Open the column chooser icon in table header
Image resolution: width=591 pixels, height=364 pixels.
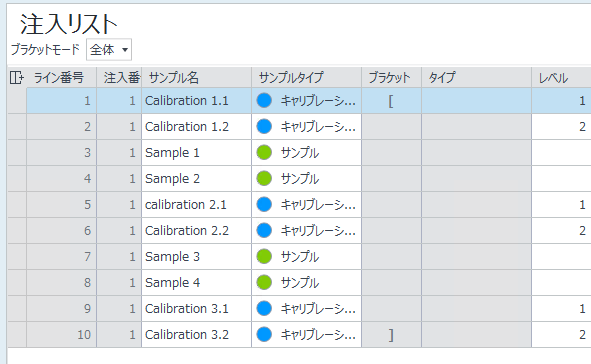tap(17, 78)
